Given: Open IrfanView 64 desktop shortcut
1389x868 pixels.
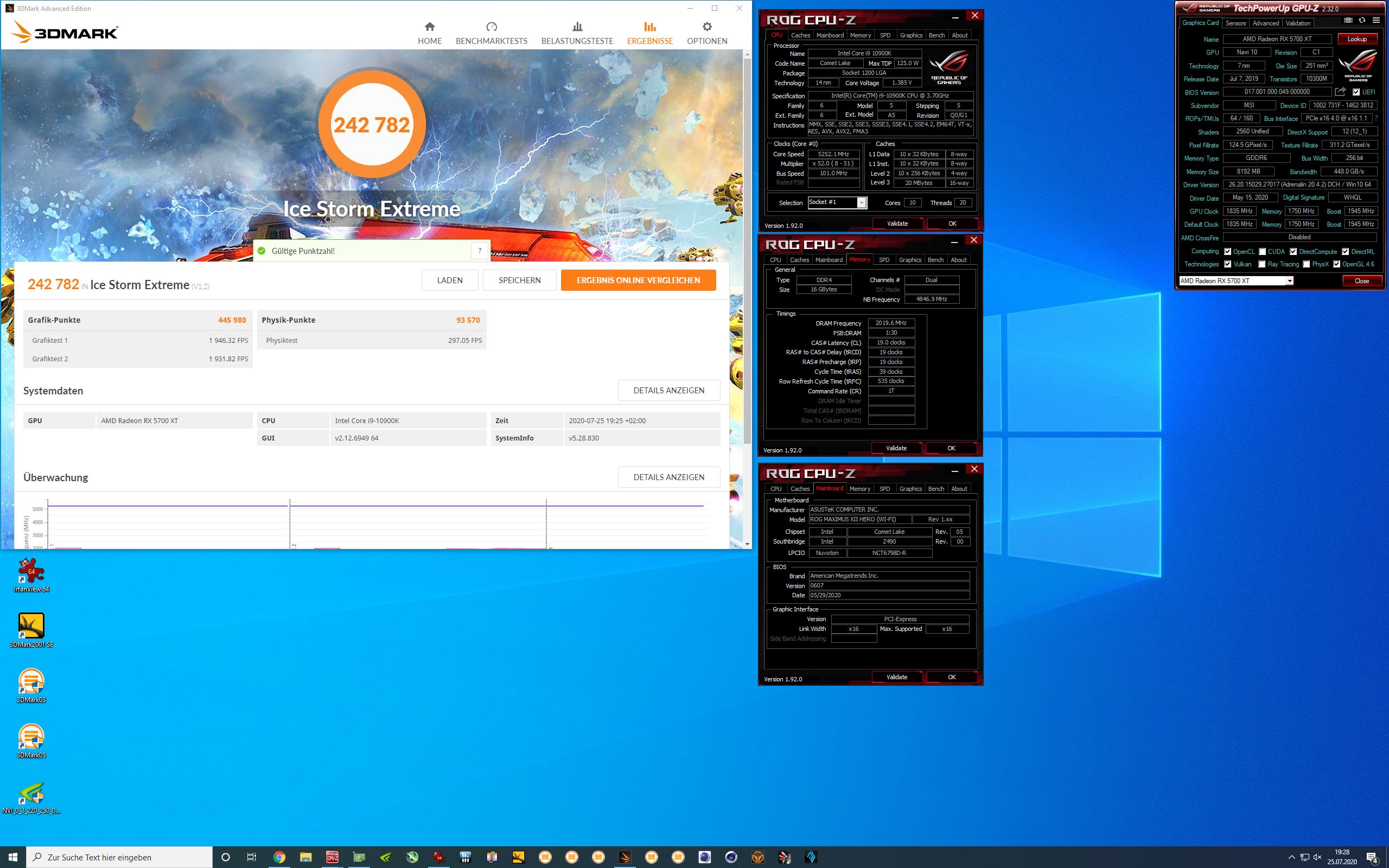Looking at the screenshot, I should pos(31,575).
